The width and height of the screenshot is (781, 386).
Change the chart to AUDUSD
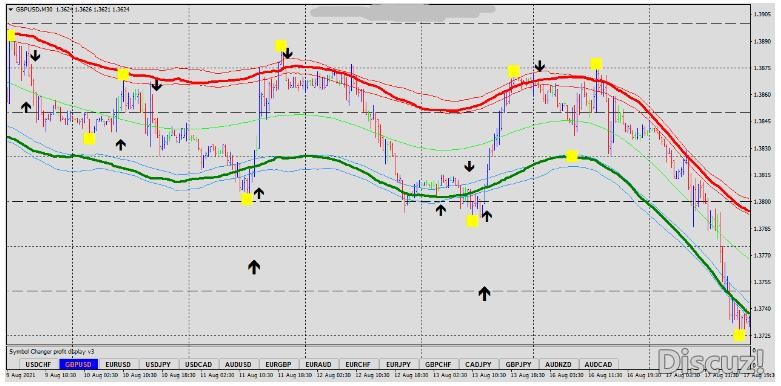tap(239, 364)
